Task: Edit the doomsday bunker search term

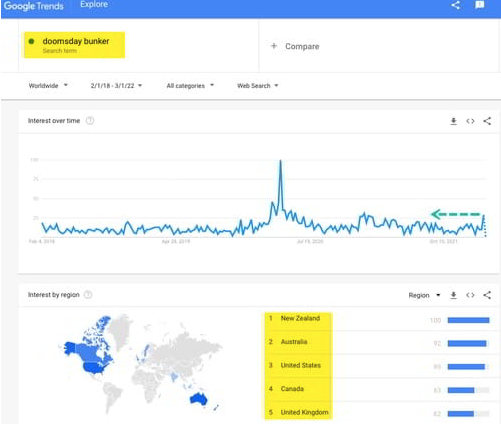Action: 74,45
